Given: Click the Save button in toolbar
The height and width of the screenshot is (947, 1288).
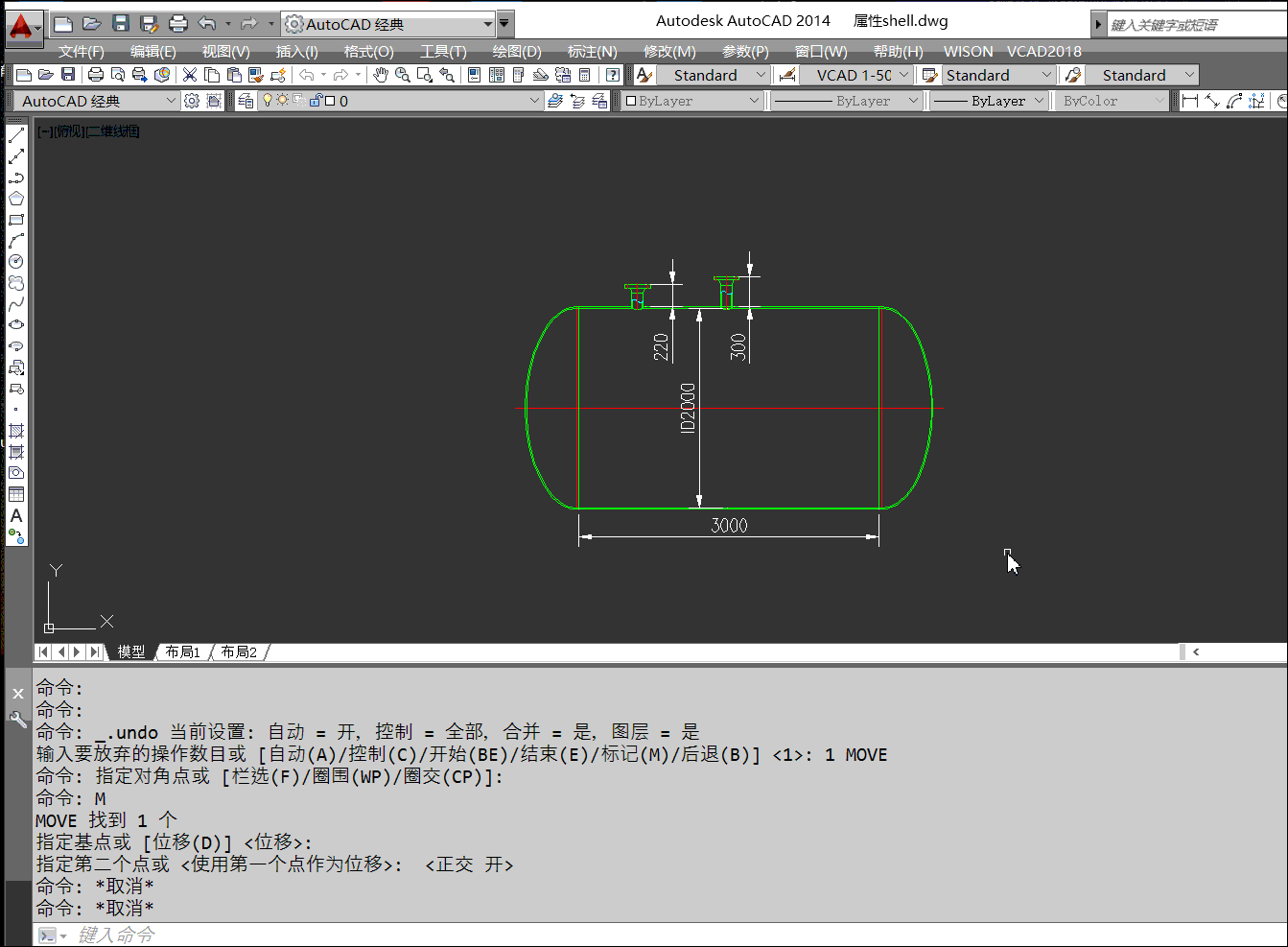Looking at the screenshot, I should 68,75.
